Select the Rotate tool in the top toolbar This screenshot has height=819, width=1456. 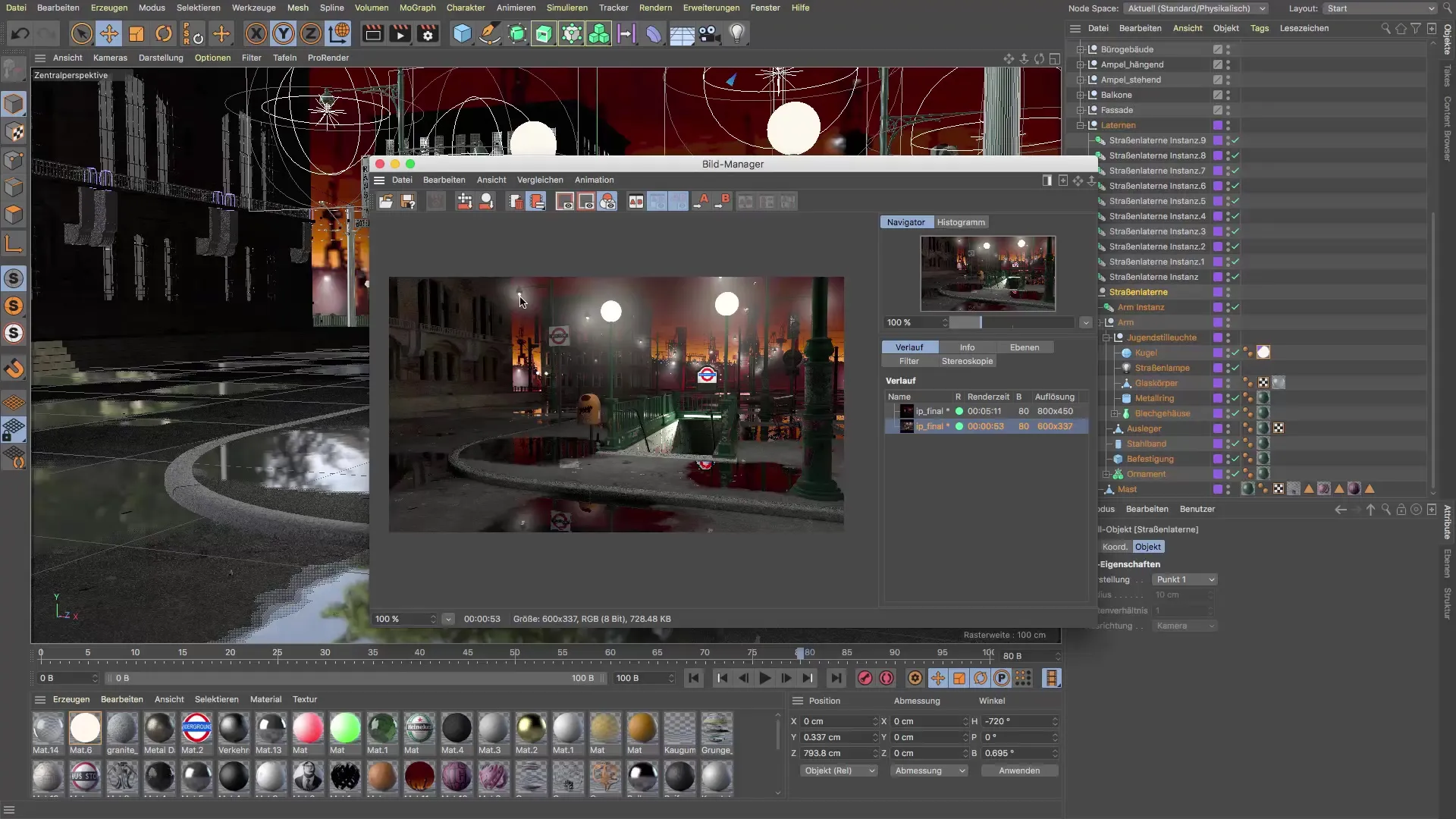click(164, 33)
